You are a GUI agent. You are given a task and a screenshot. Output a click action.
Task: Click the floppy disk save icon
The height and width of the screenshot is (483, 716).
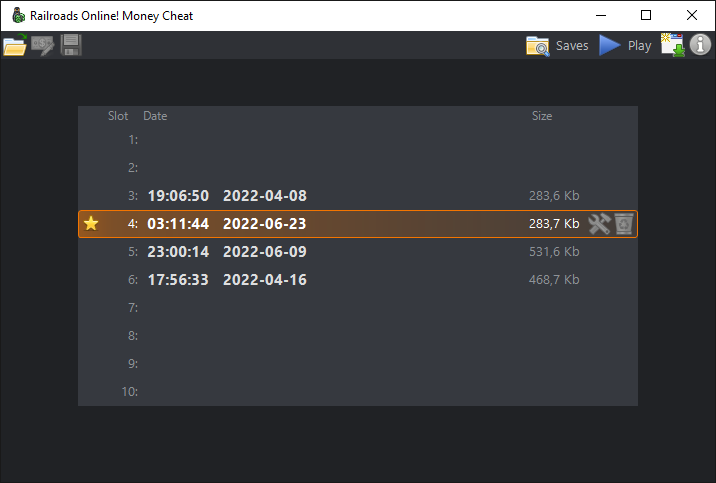(x=71, y=45)
